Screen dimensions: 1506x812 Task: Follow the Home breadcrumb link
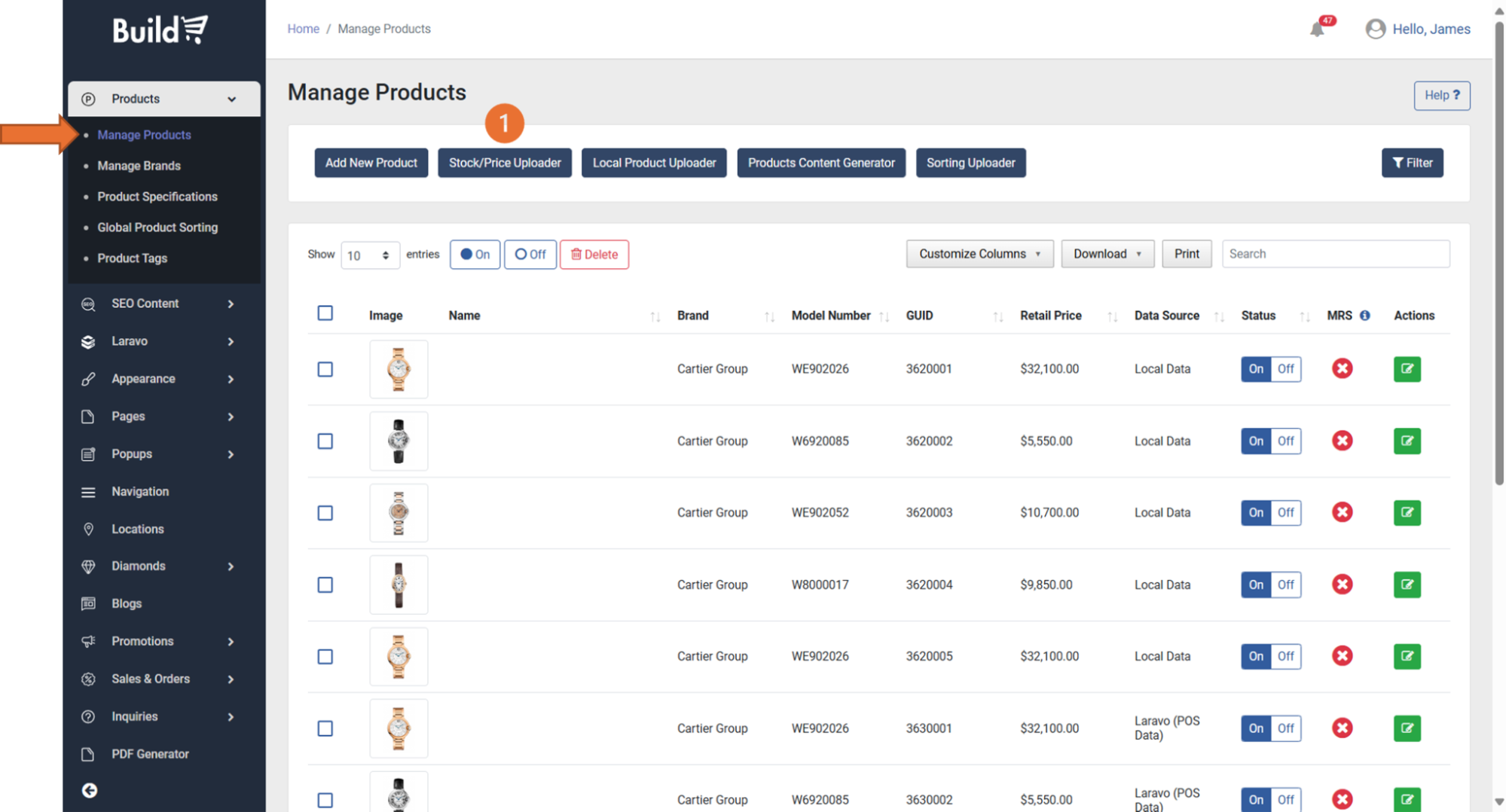click(303, 29)
